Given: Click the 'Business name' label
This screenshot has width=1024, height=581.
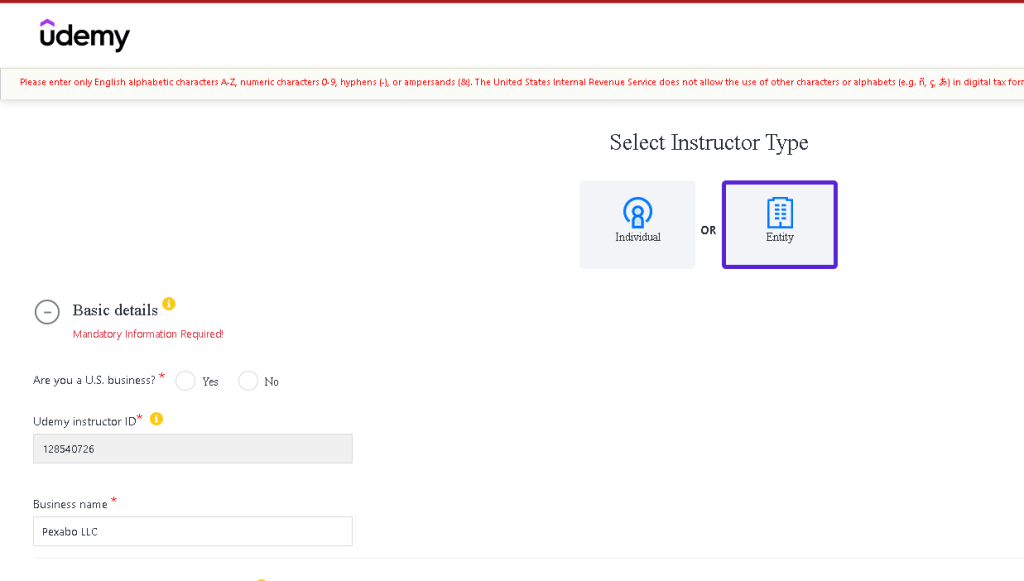Looking at the screenshot, I should tap(70, 504).
